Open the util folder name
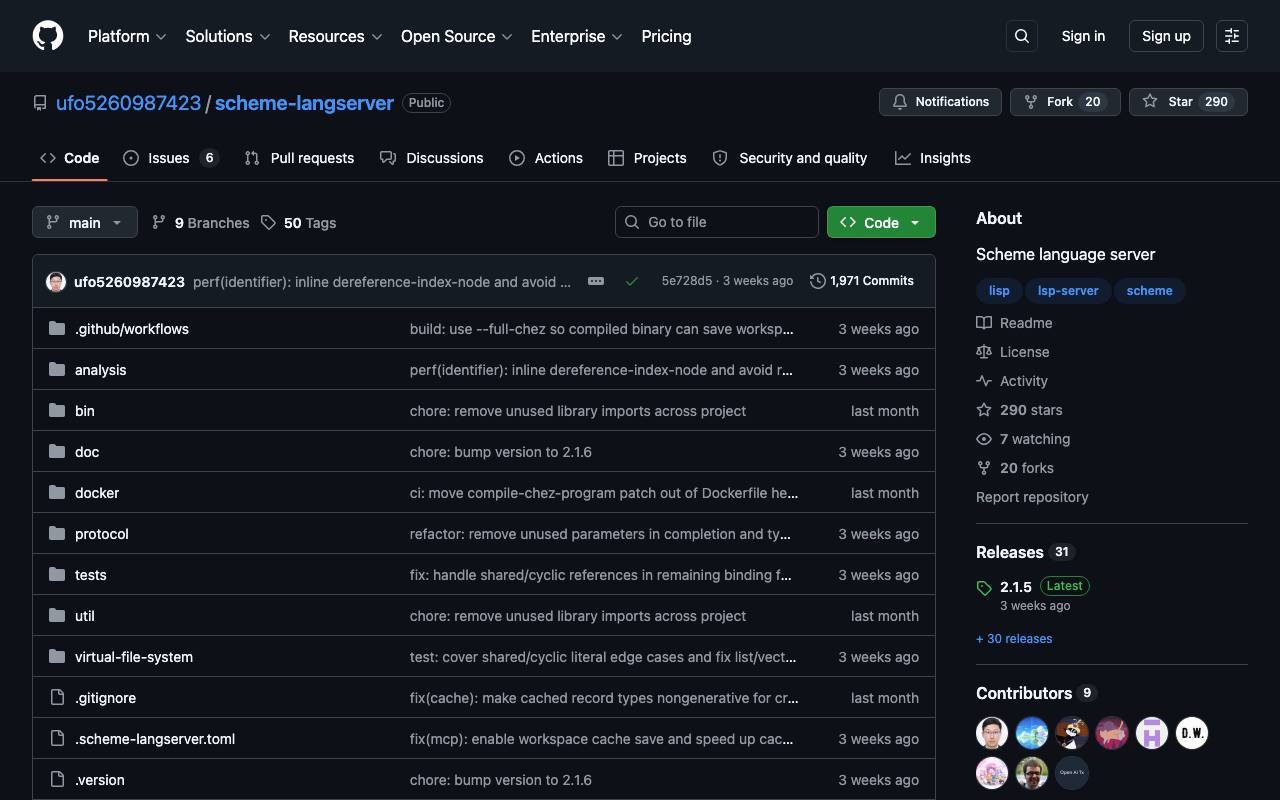Image resolution: width=1280 pixels, height=800 pixels. coord(85,616)
